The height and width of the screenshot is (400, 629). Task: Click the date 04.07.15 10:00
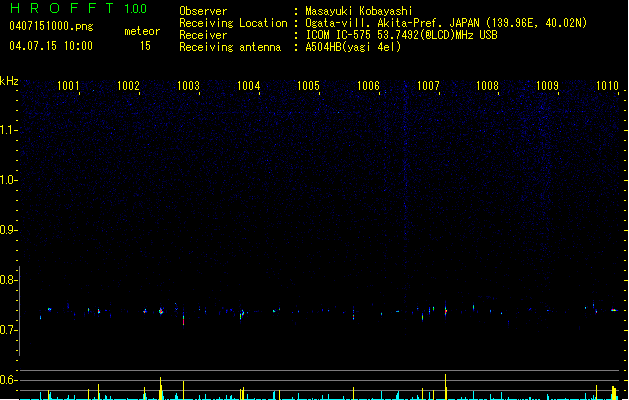tap(51, 46)
